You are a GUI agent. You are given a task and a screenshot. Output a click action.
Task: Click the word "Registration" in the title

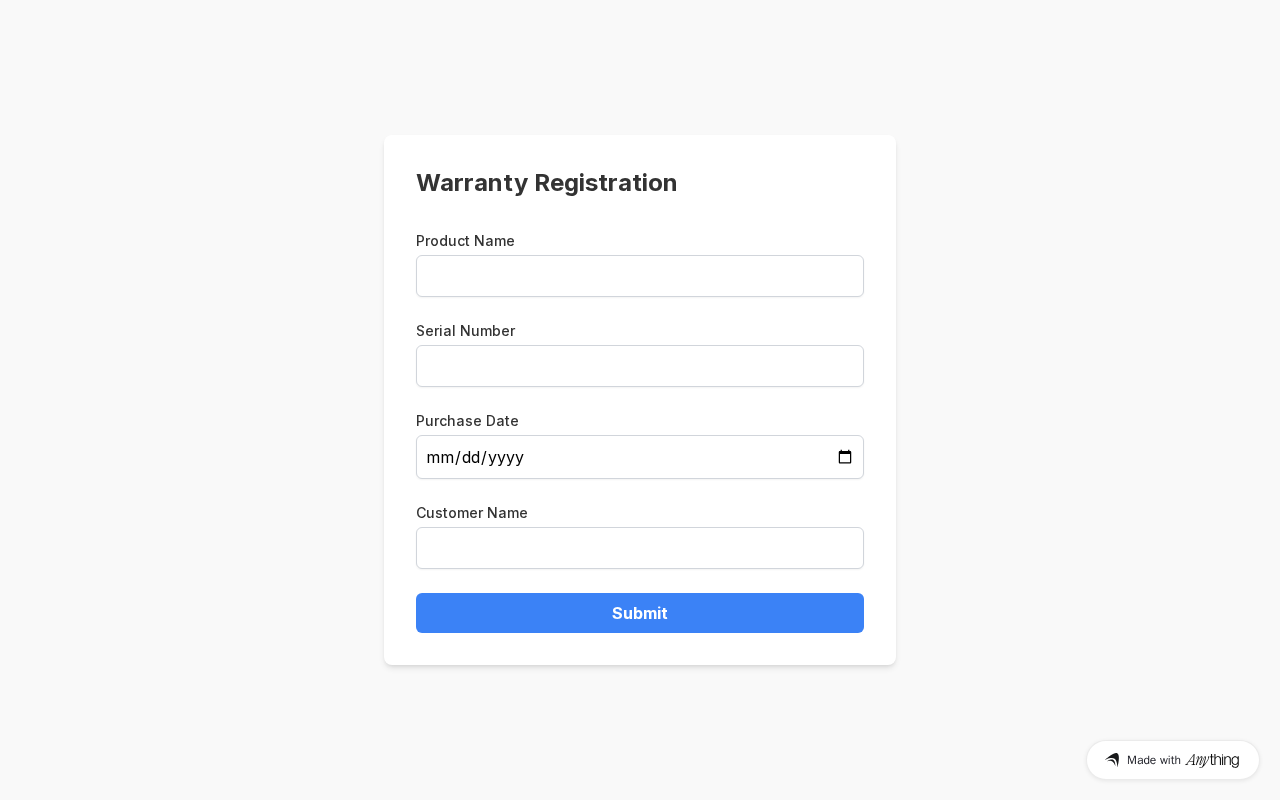coord(605,183)
